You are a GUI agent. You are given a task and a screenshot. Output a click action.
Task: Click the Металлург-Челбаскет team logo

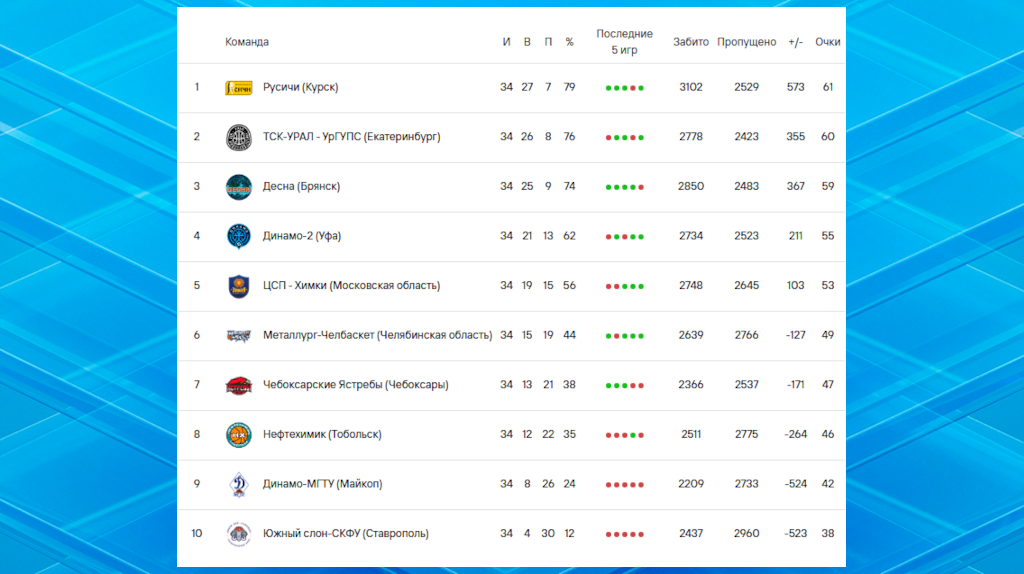click(x=238, y=336)
